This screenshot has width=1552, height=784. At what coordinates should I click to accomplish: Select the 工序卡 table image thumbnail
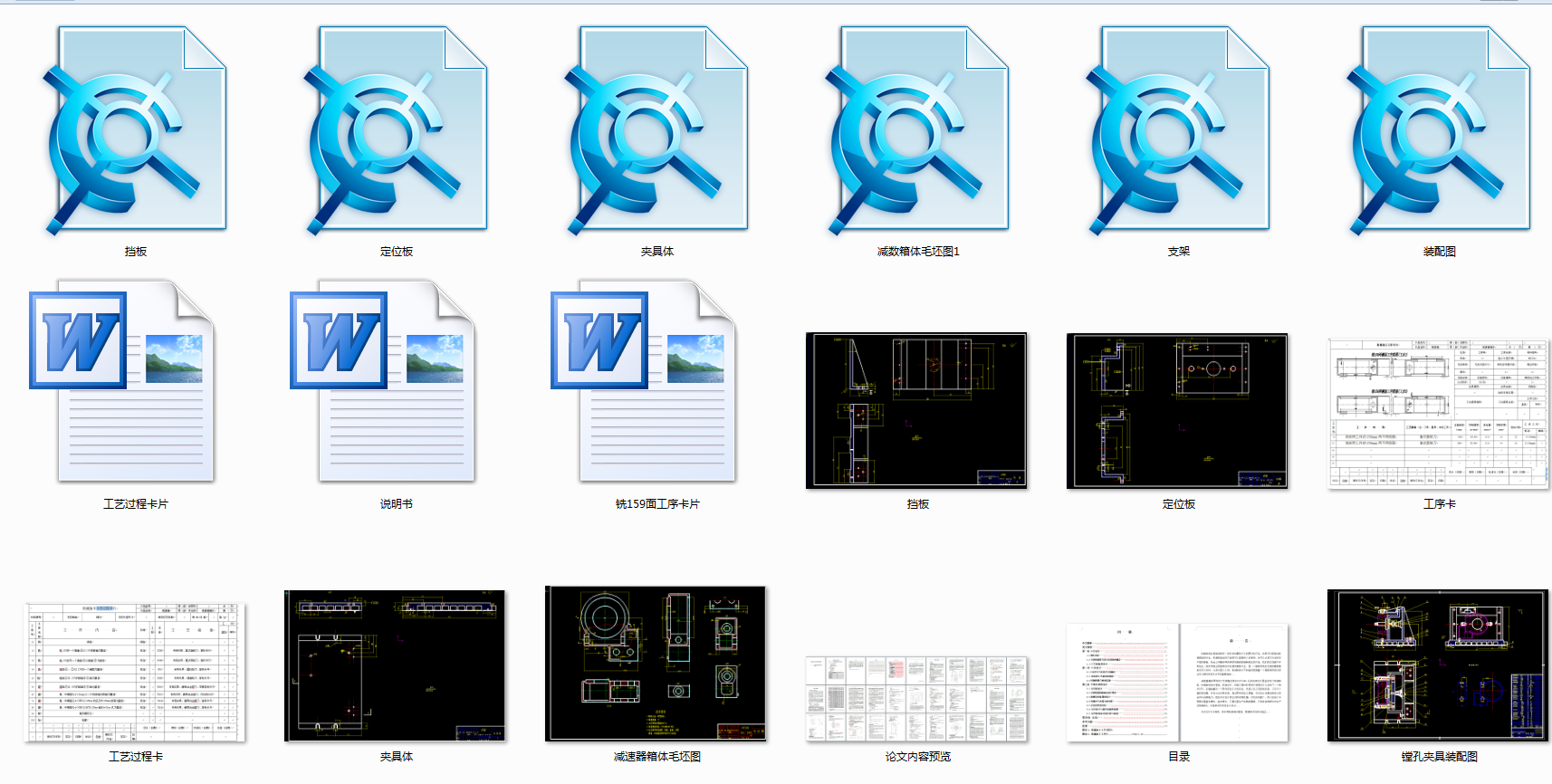[1439, 414]
